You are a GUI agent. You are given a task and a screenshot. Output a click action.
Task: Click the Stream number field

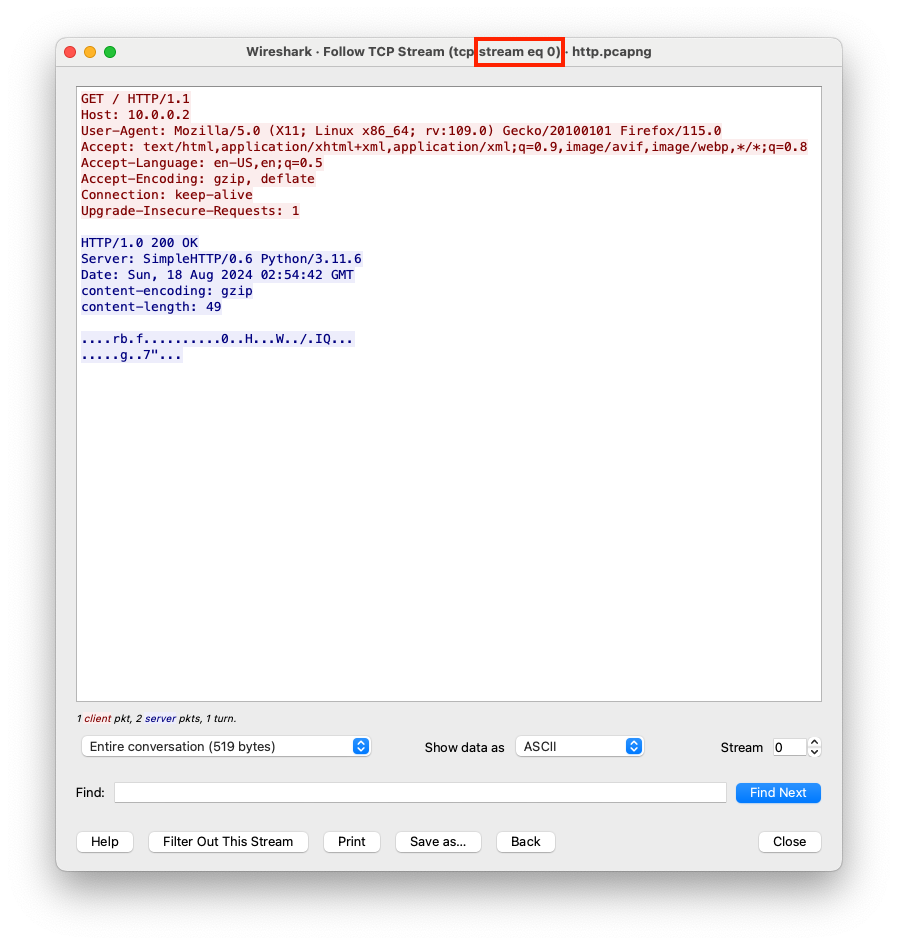[x=787, y=747]
